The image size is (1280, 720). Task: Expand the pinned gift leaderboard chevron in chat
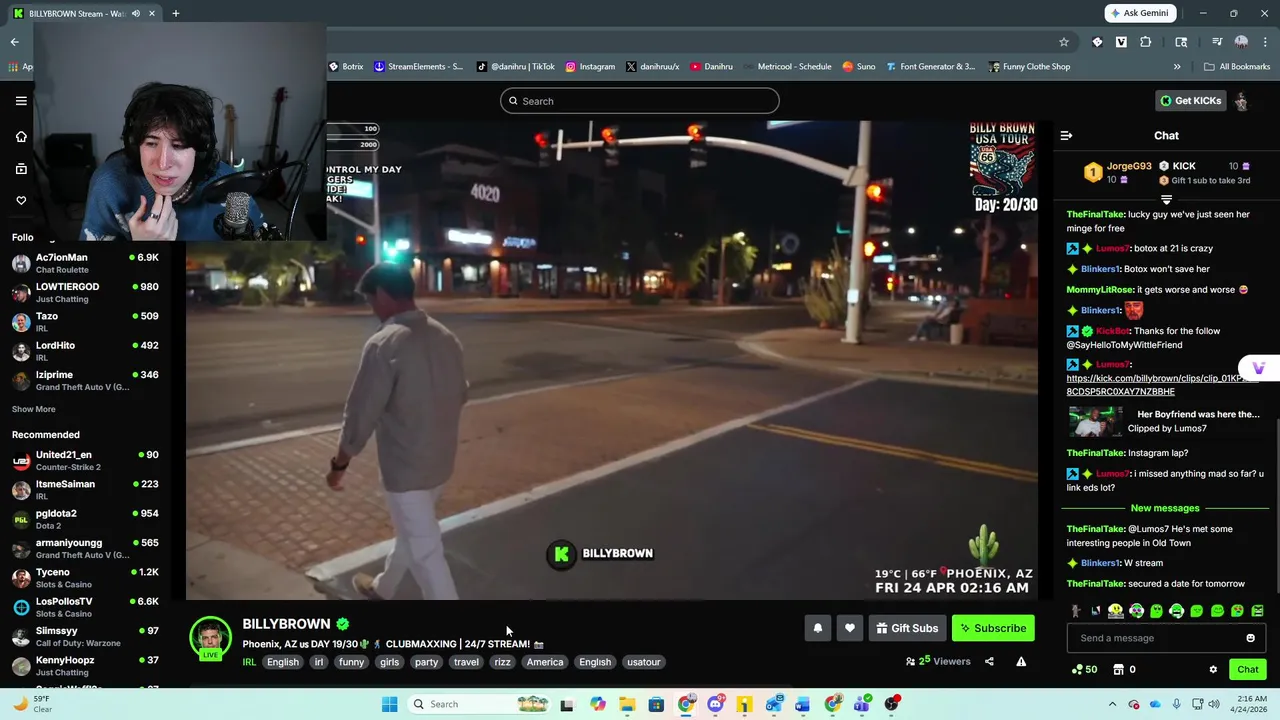1166,200
